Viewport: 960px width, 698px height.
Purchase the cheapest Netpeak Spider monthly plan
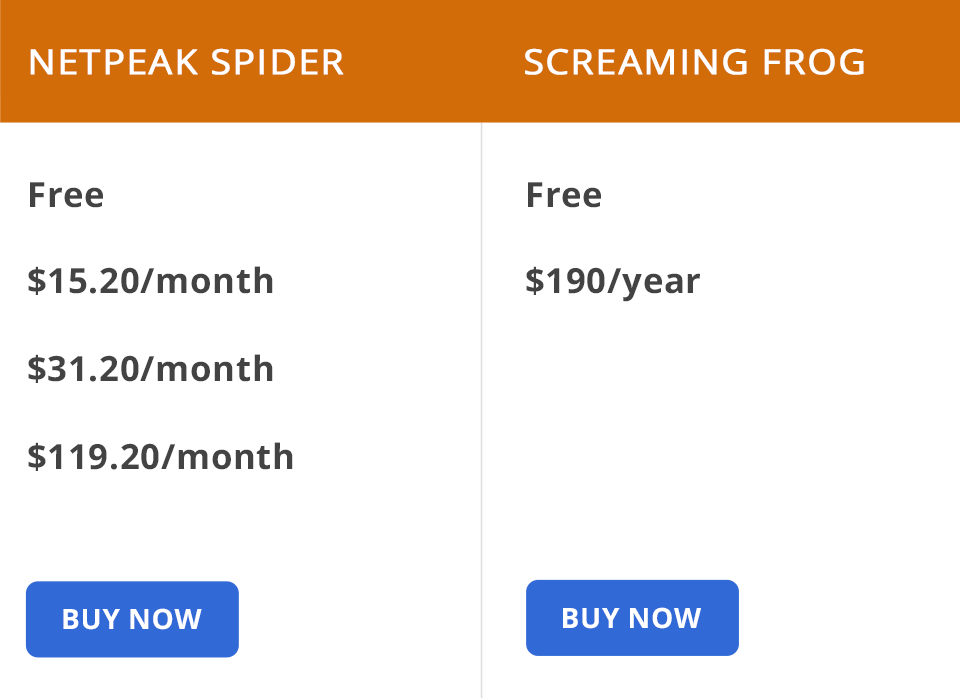point(150,281)
